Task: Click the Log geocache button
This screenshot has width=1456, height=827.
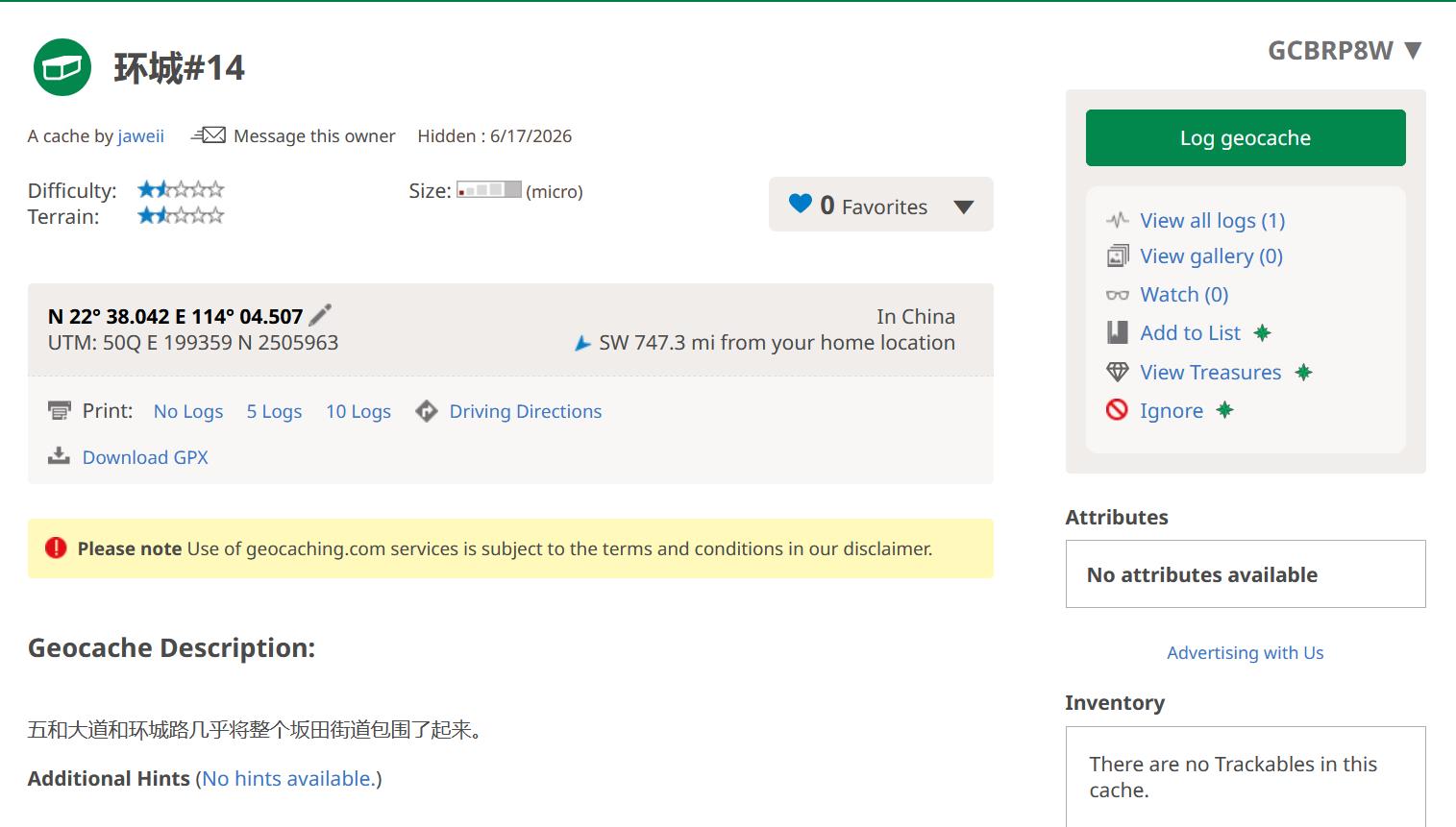Action: (x=1246, y=137)
